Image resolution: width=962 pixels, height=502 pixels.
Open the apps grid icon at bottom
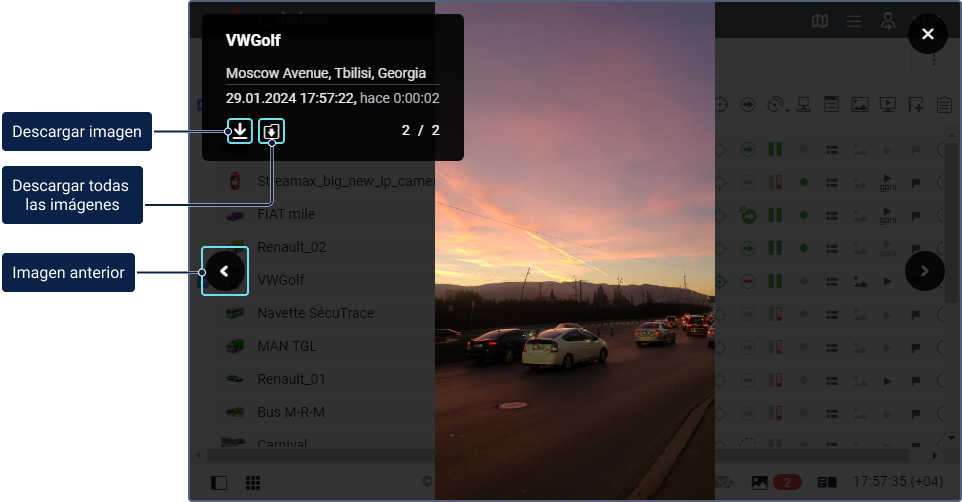click(x=253, y=483)
